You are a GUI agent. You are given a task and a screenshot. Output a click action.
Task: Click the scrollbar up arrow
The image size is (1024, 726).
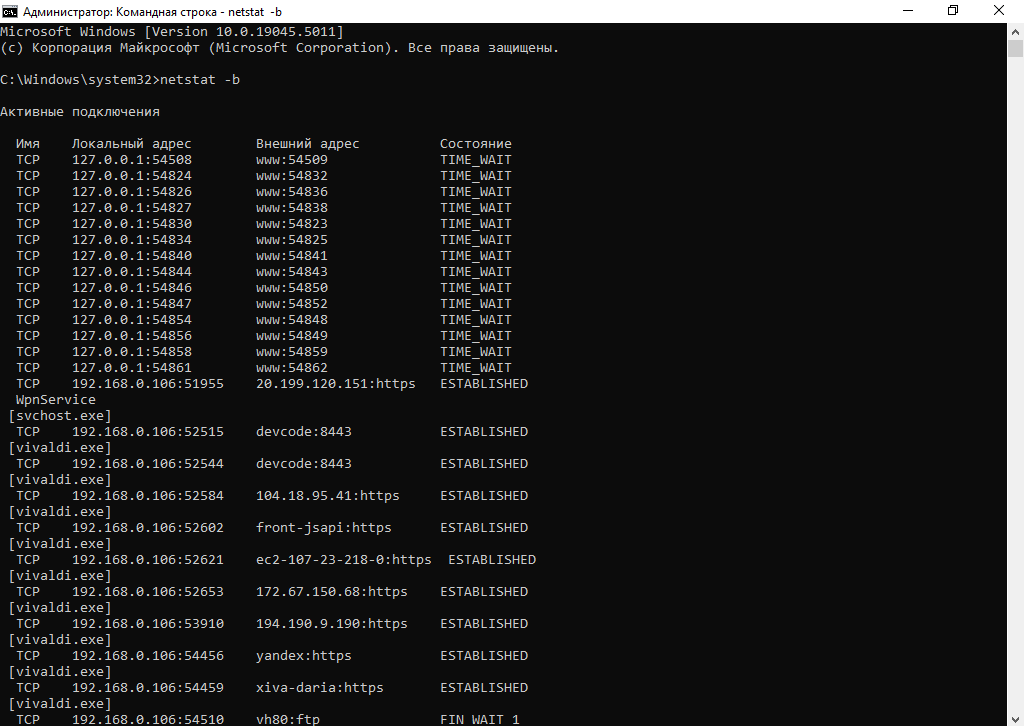click(x=1015, y=30)
